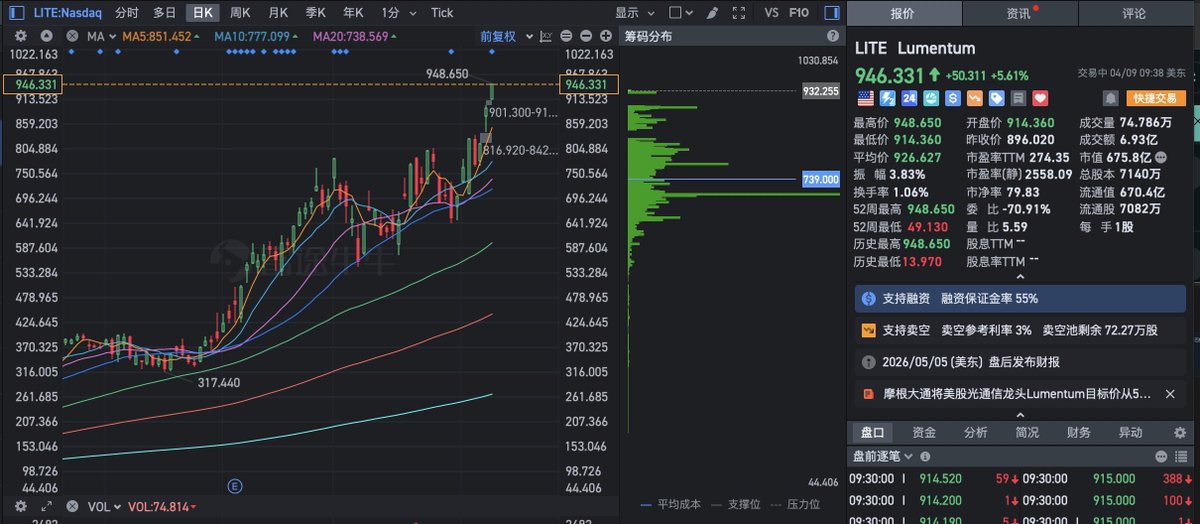The width and height of the screenshot is (1200, 524).
Task: Enter fullscreen chart mode
Action: 738,13
